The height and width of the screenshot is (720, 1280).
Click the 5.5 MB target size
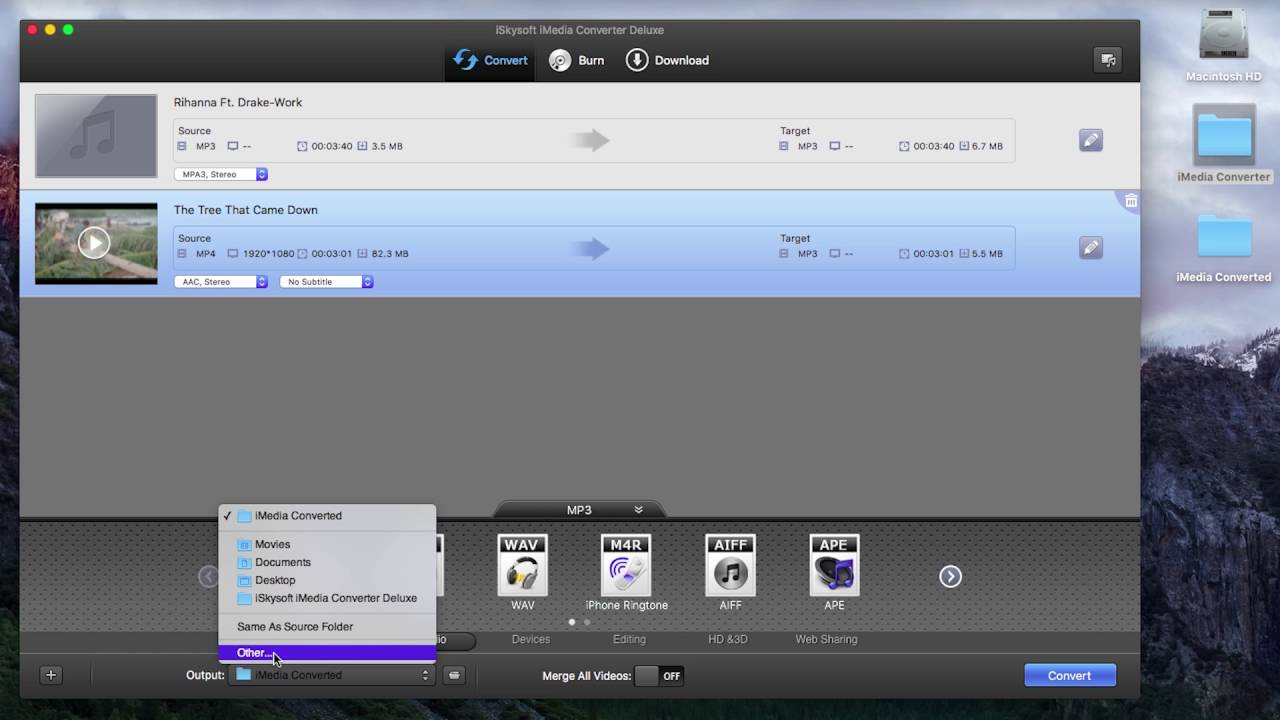point(987,254)
